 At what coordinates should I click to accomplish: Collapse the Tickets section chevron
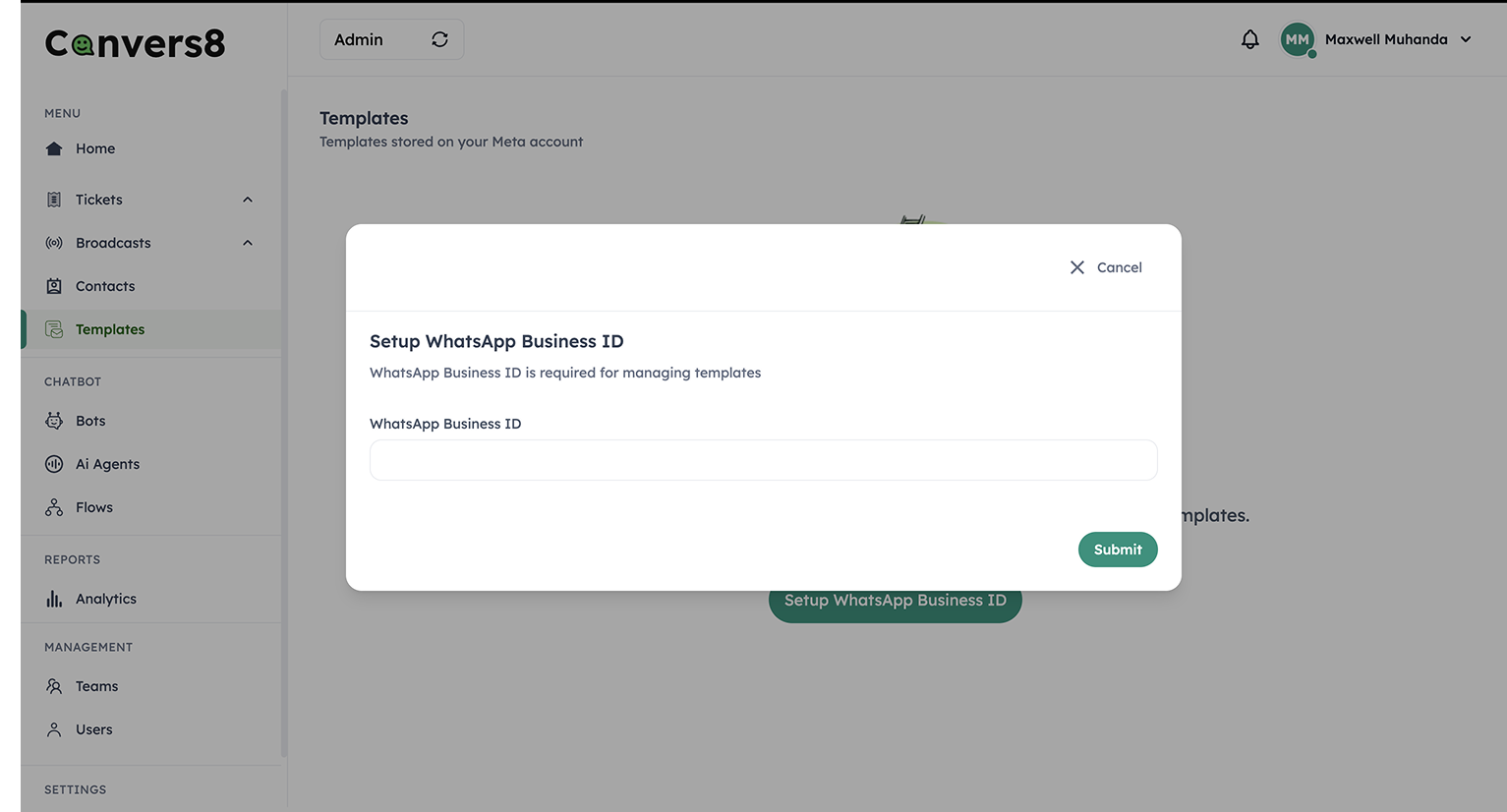(247, 199)
